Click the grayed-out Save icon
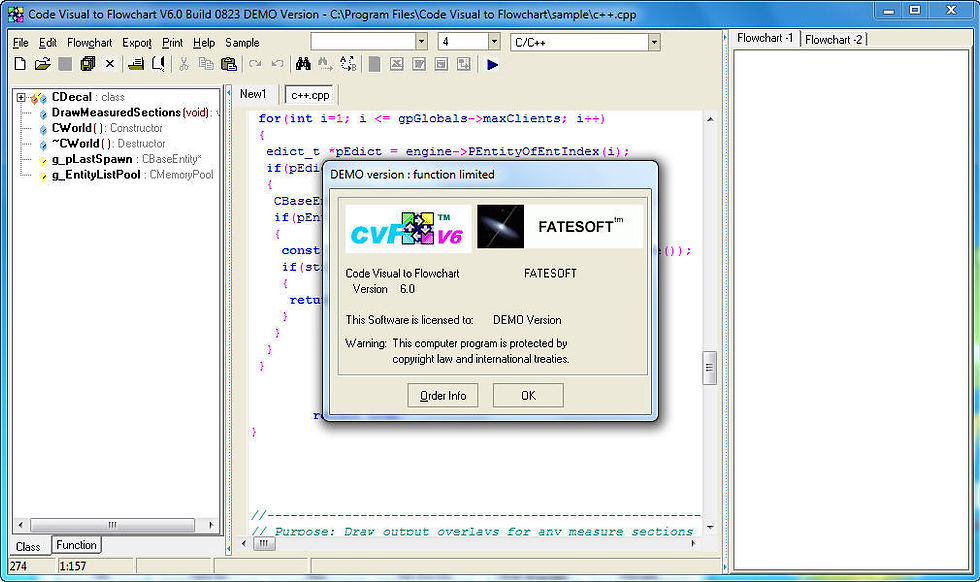 pyautogui.click(x=65, y=64)
